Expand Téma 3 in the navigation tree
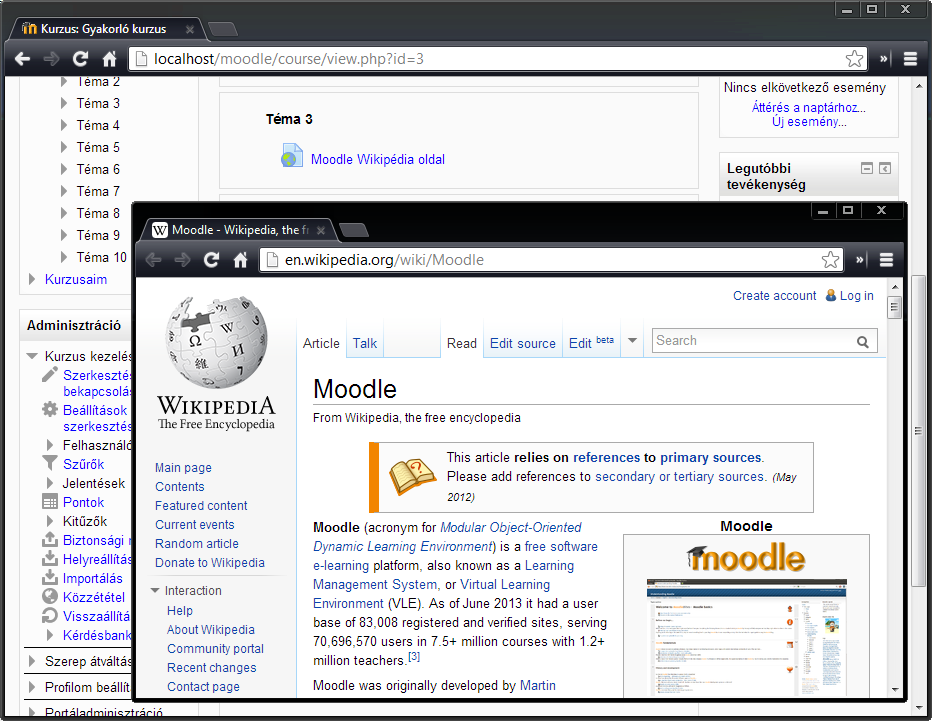 pos(64,103)
